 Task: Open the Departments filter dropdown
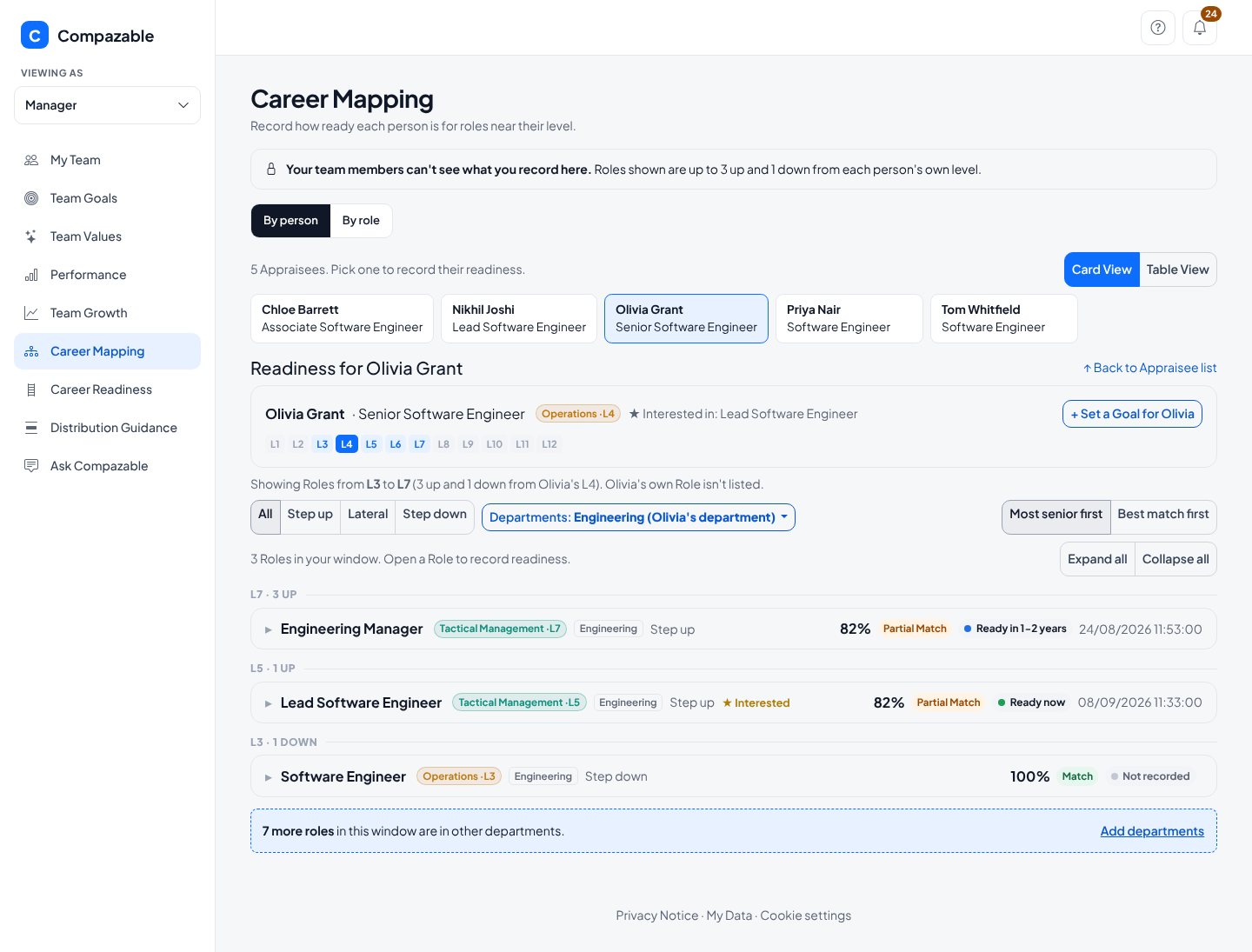point(638,517)
